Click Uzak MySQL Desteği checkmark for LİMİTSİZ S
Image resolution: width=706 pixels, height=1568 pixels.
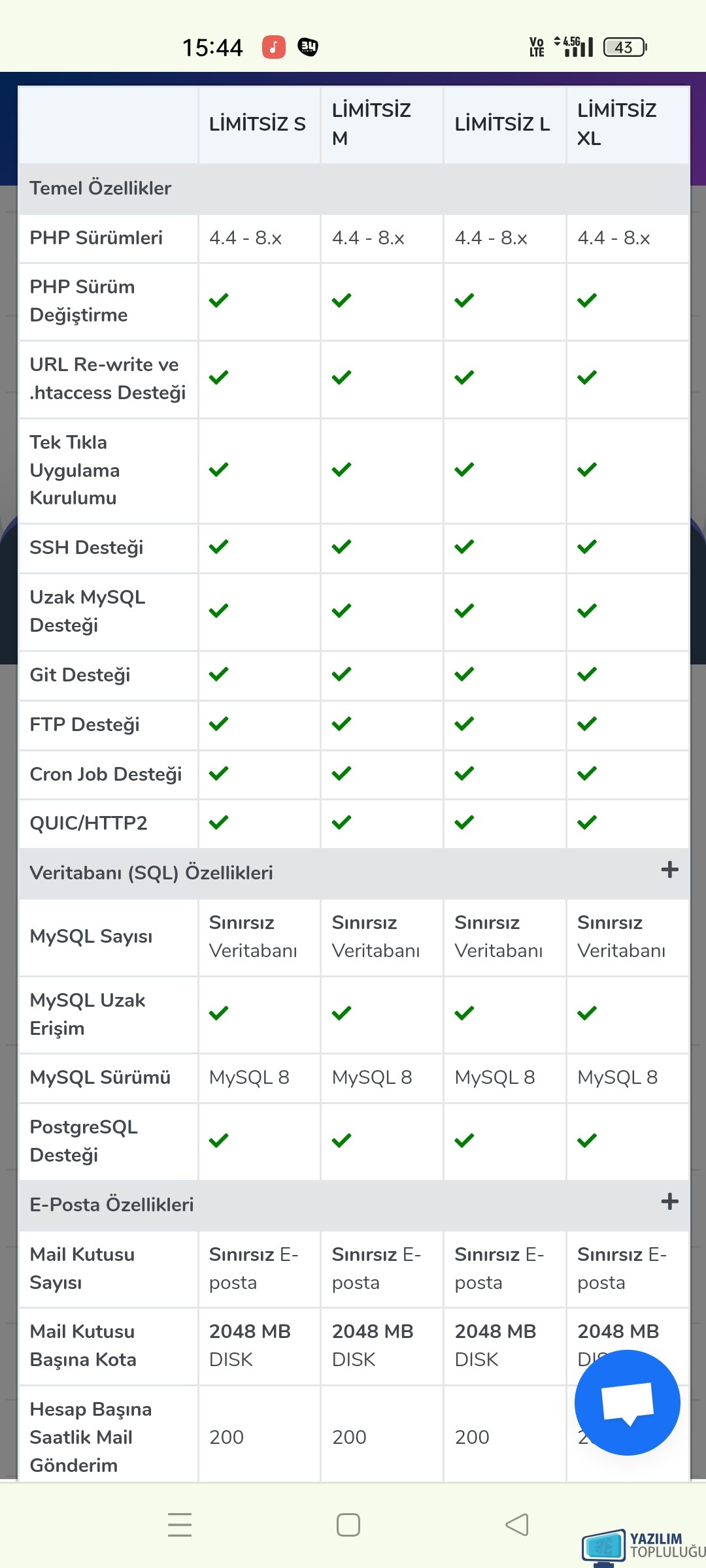coord(218,611)
